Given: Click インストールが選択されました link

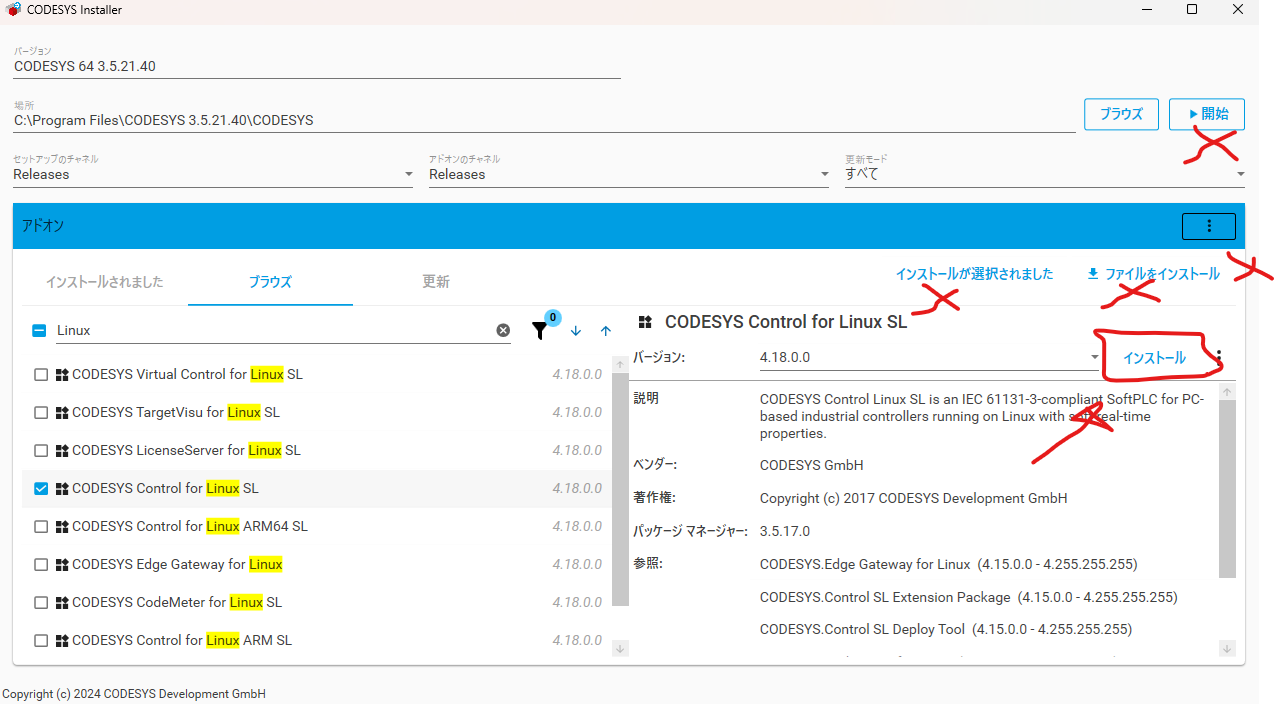Looking at the screenshot, I should point(974,274).
